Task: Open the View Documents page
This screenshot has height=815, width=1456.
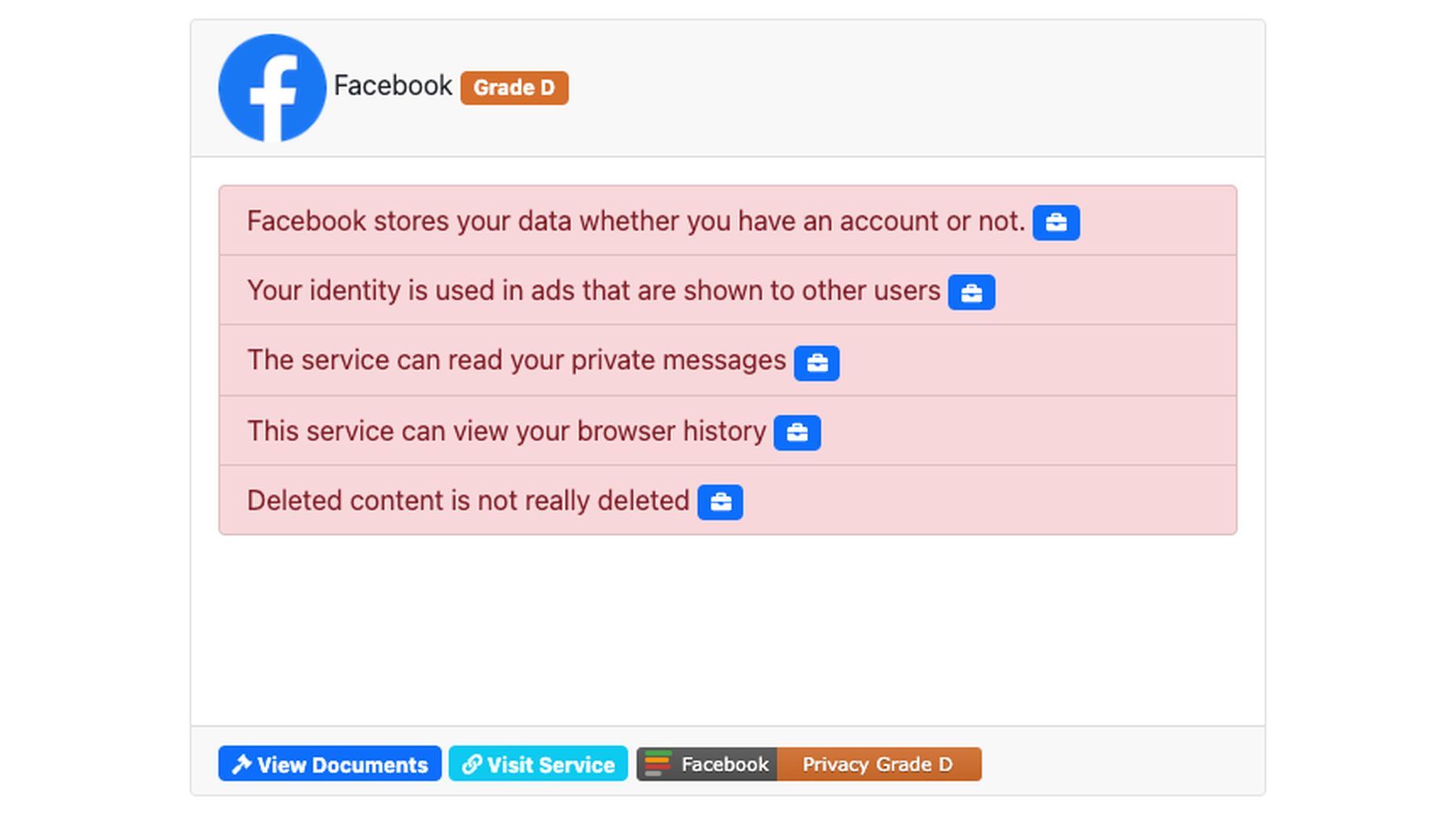Action: pyautogui.click(x=329, y=763)
